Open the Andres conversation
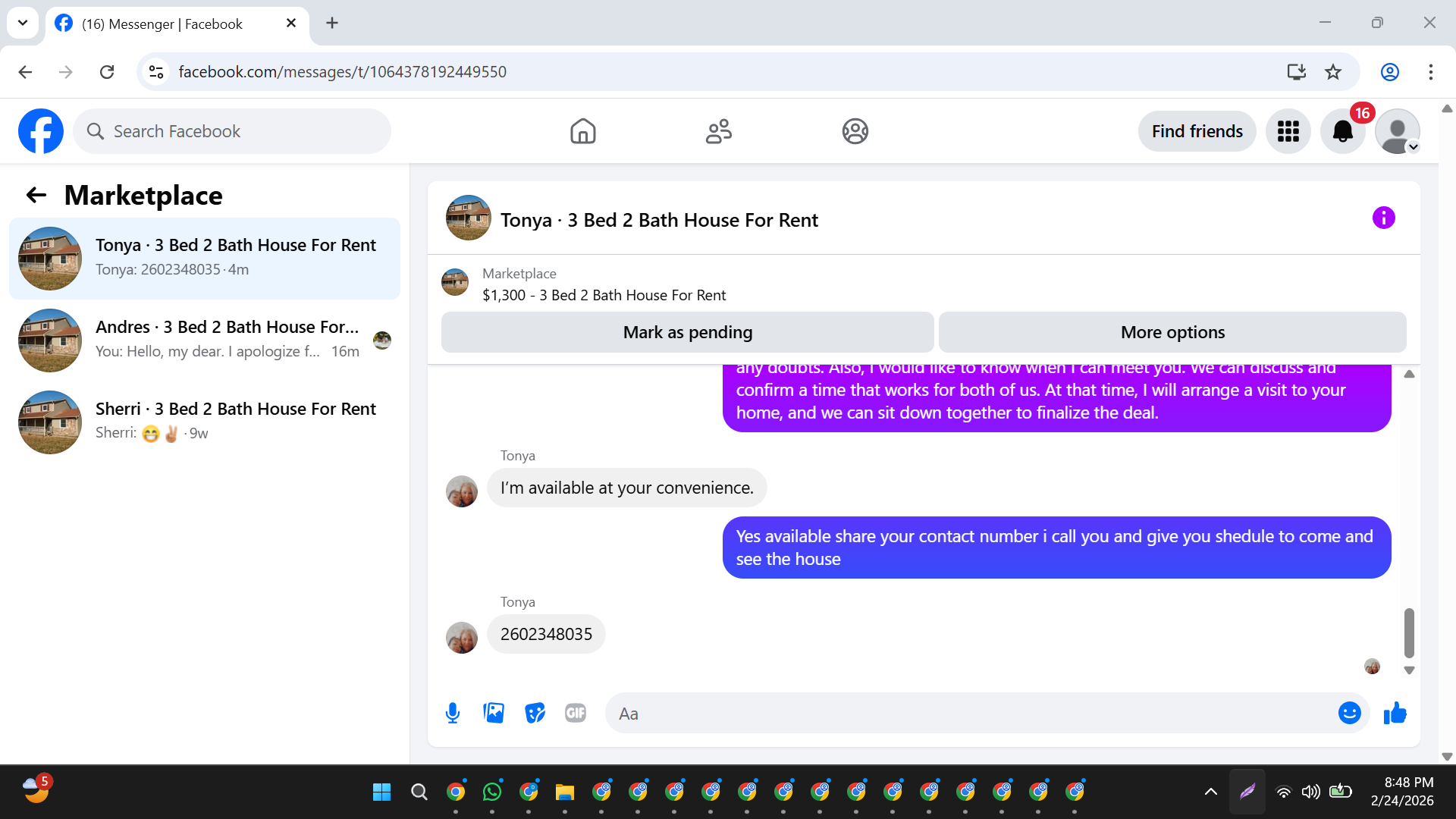The image size is (1456, 819). click(x=205, y=340)
